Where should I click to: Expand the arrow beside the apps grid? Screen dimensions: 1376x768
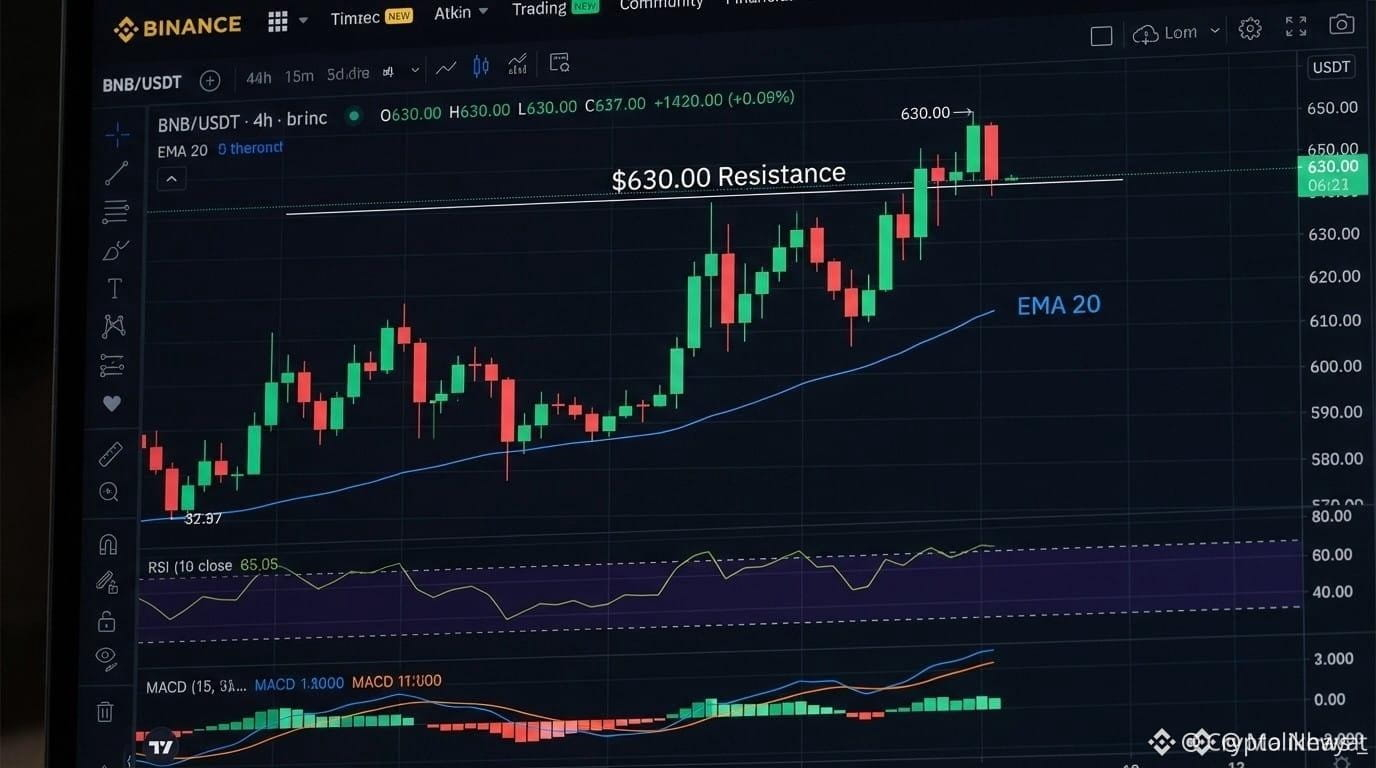click(x=303, y=21)
